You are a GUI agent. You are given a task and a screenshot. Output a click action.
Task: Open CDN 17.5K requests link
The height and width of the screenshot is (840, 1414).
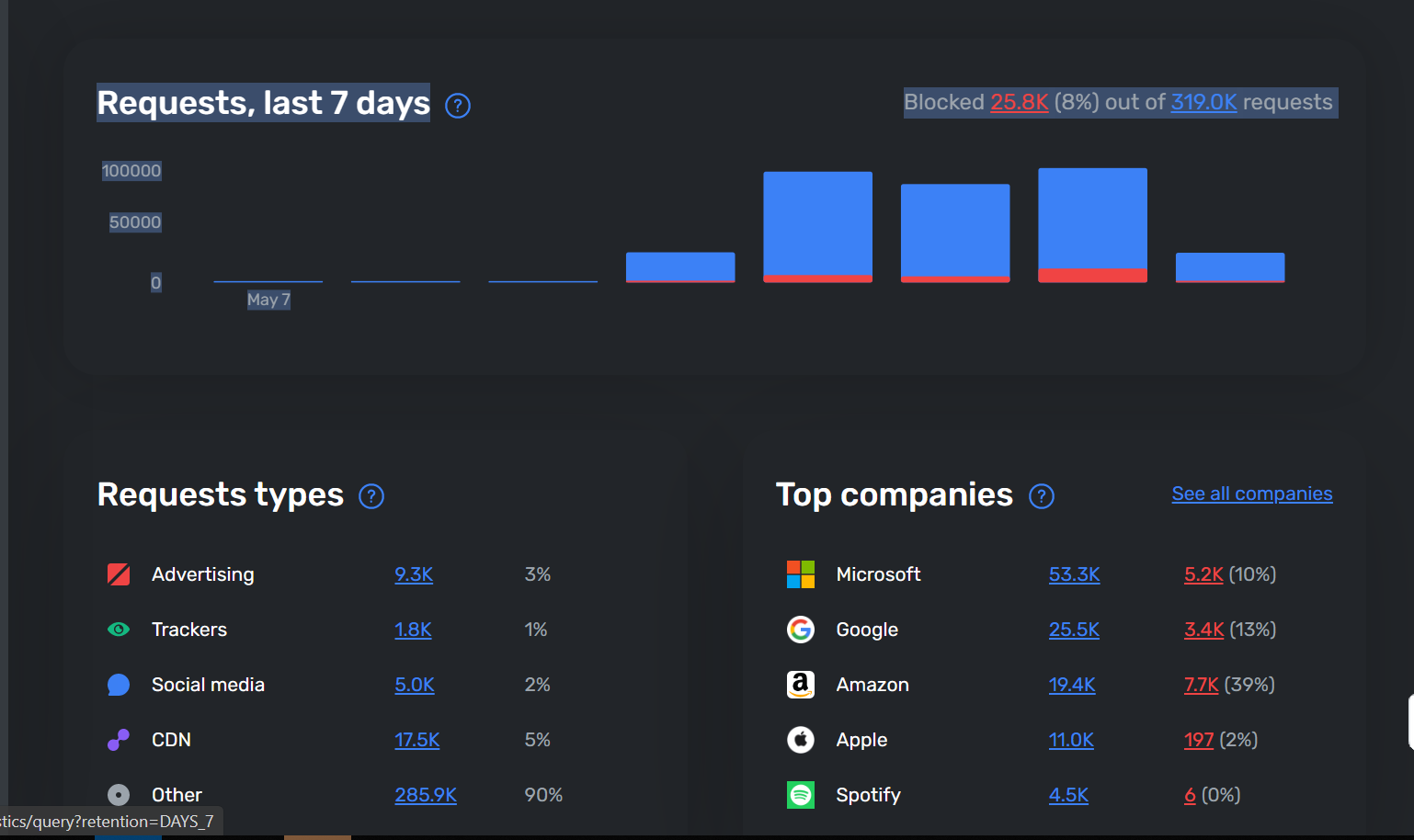click(x=417, y=740)
